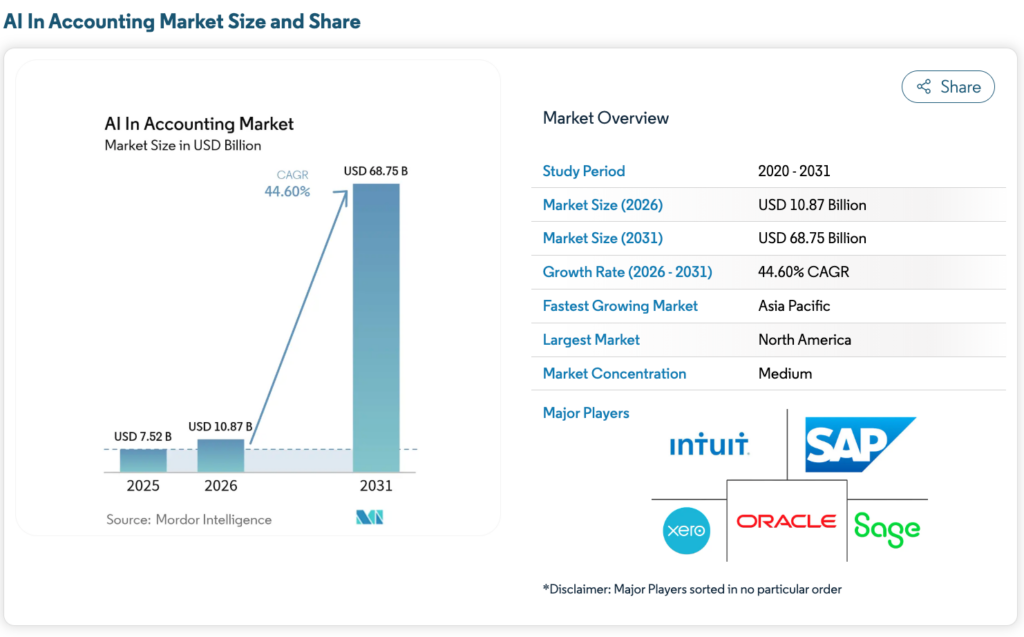Click the 'Market Size (2031)' label
This screenshot has height=637, width=1024.
603,238
